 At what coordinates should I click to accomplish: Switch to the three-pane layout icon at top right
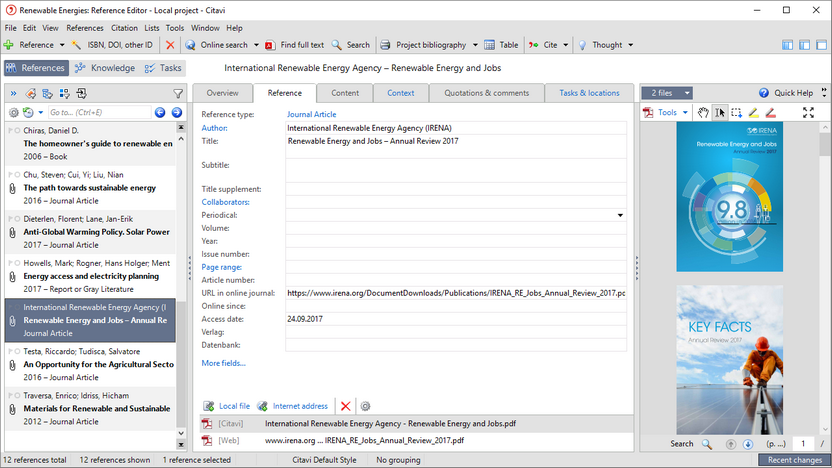[x=787, y=45]
